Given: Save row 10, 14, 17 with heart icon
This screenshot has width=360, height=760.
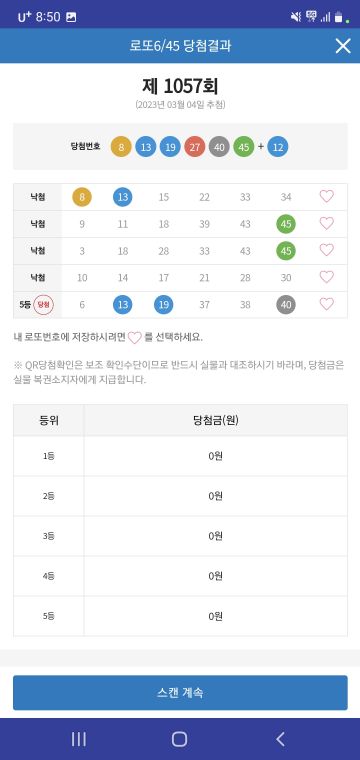Looking at the screenshot, I should pyautogui.click(x=327, y=277).
